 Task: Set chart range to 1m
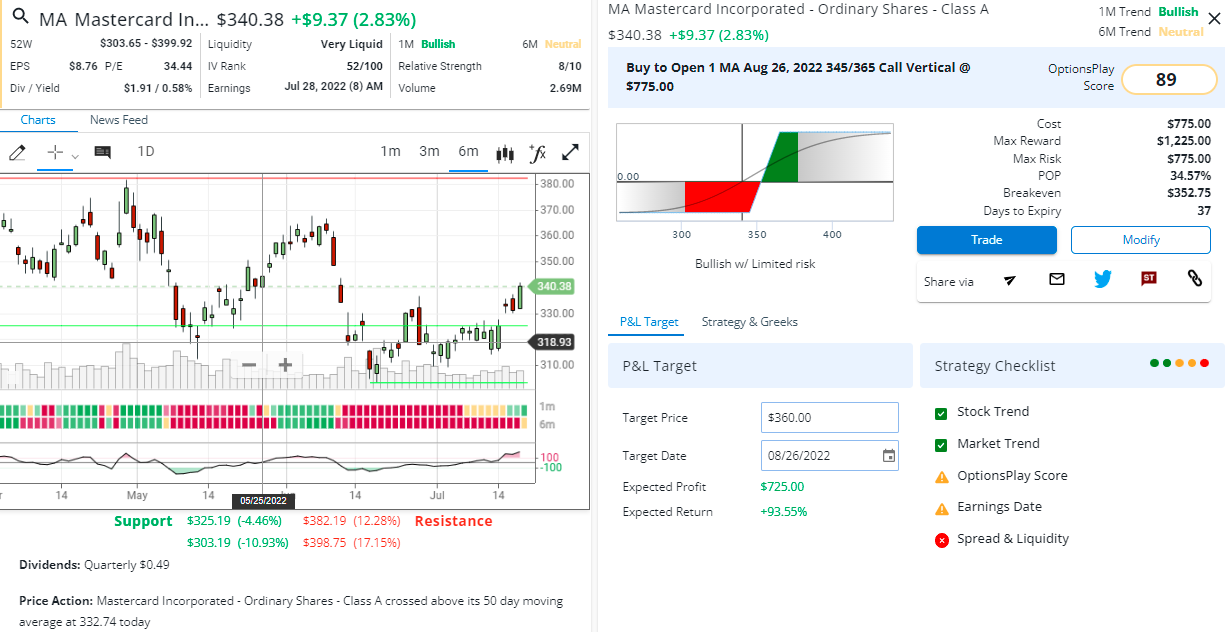click(x=390, y=152)
